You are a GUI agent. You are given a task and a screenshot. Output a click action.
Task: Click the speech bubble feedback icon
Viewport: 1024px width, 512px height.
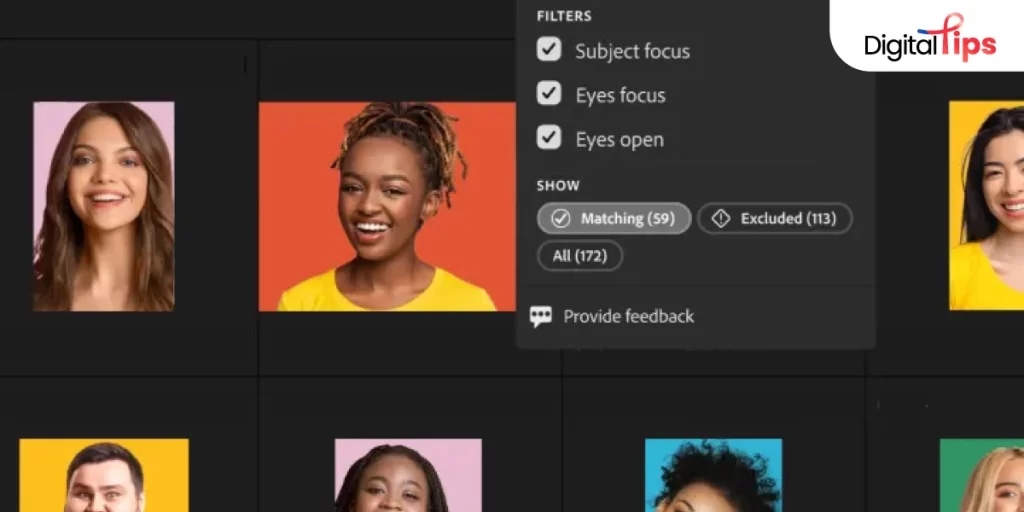(x=541, y=317)
